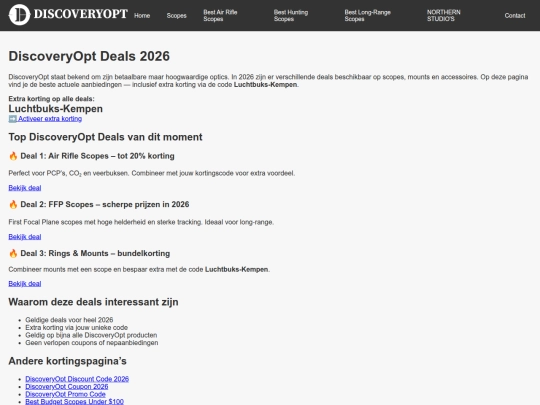Click the fire icon next to Deal 3
The image size is (540, 405).
(x=13, y=253)
